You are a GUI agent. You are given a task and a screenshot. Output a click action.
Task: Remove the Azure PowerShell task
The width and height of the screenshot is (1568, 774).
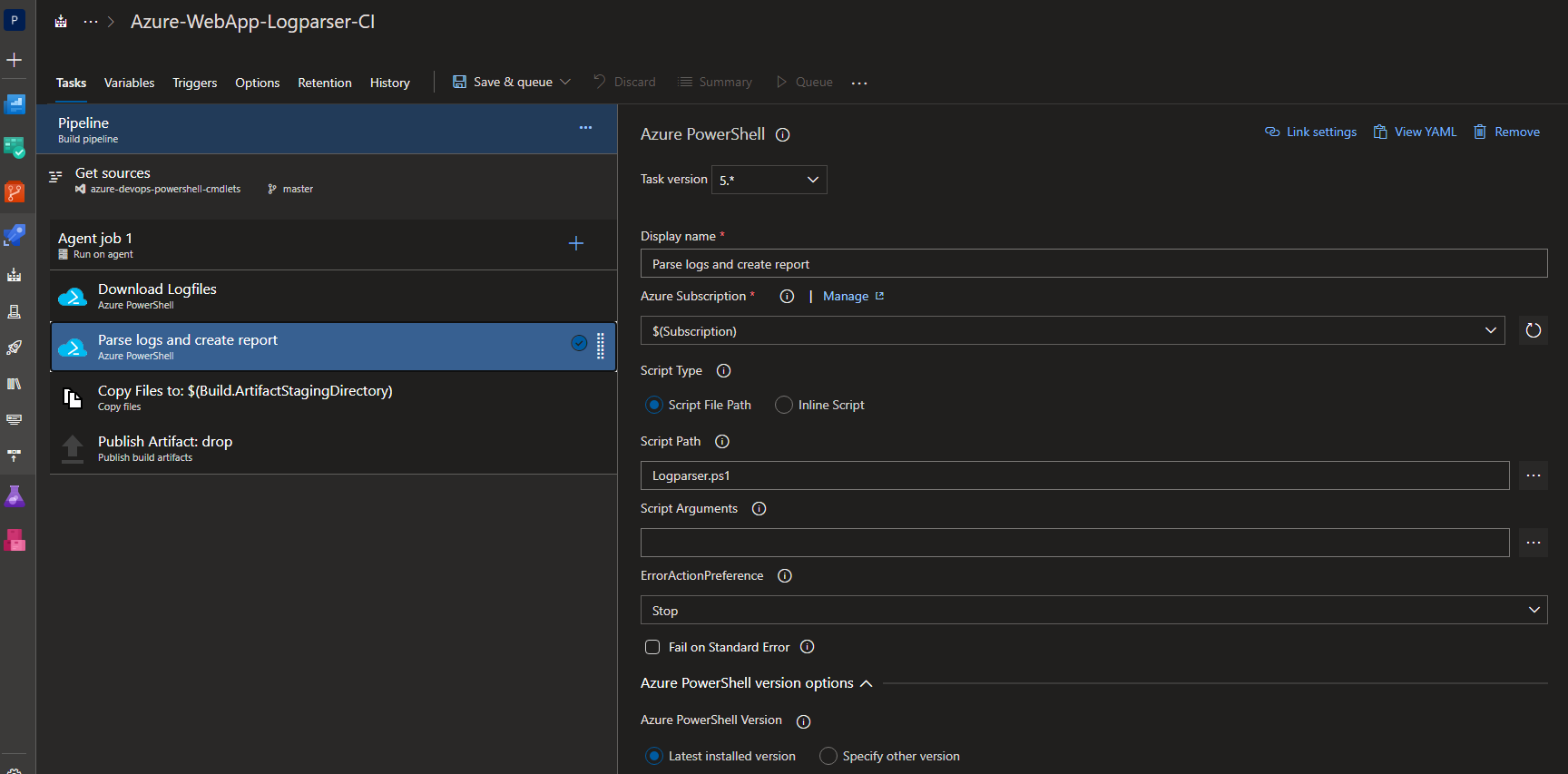pyautogui.click(x=1506, y=132)
